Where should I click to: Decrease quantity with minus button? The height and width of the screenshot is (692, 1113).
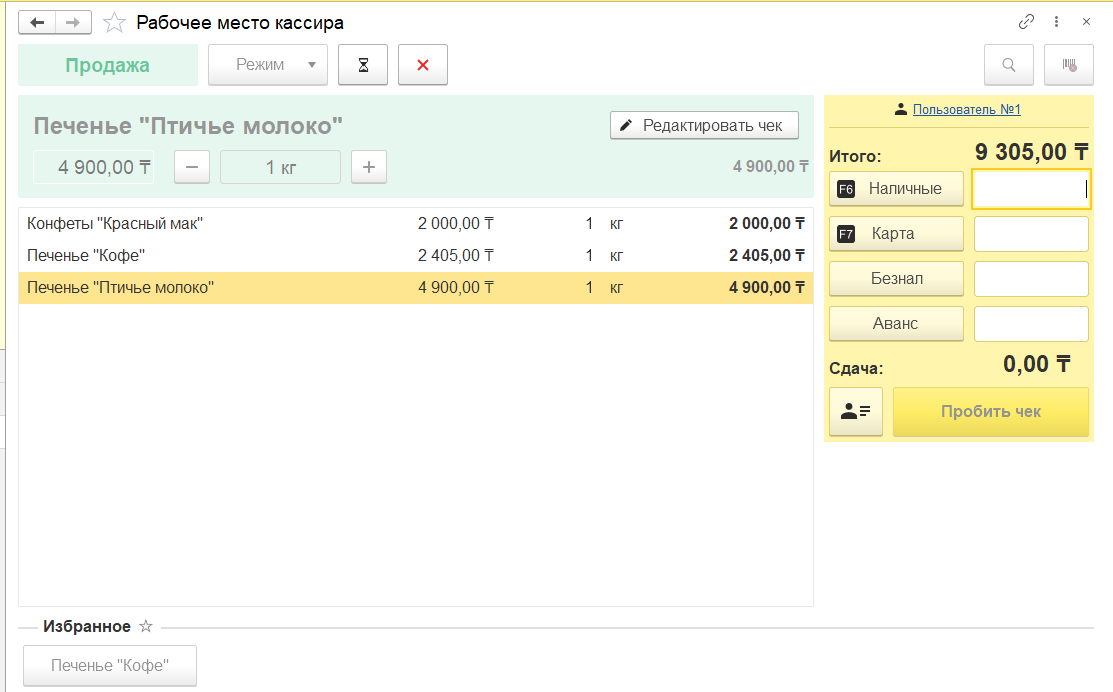click(x=192, y=167)
